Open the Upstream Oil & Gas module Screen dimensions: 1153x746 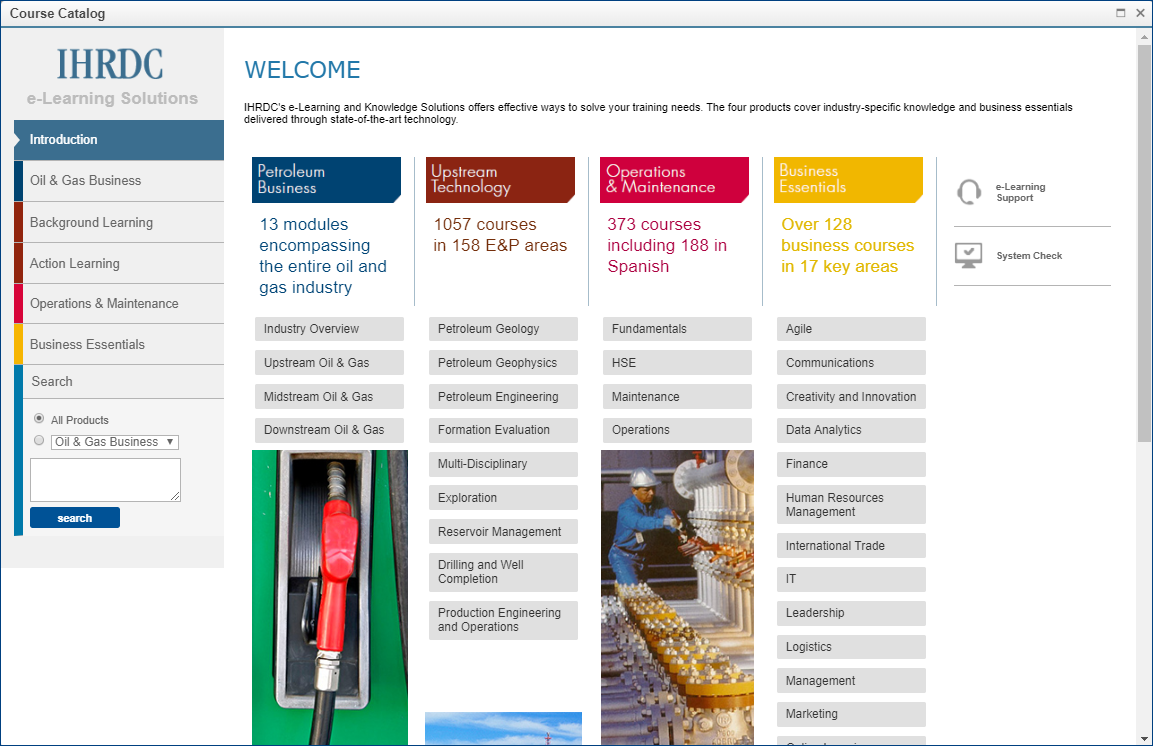(329, 362)
